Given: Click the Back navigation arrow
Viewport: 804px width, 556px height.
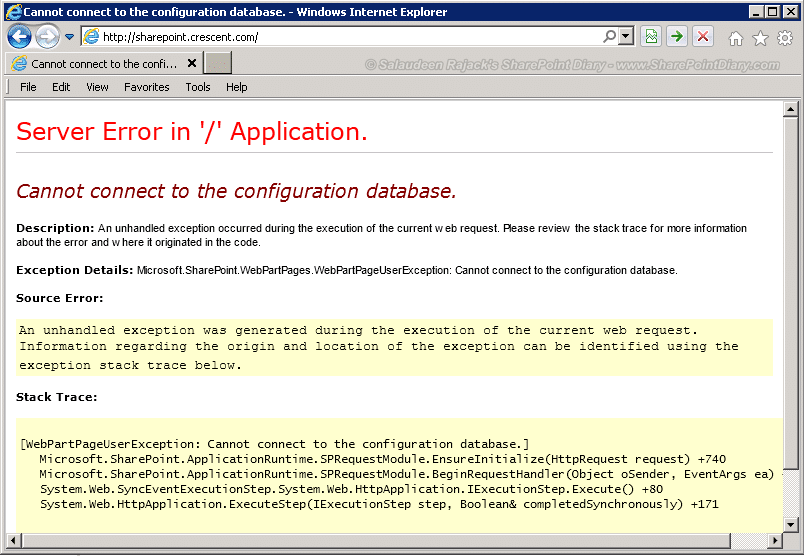Looking at the screenshot, I should (19, 37).
